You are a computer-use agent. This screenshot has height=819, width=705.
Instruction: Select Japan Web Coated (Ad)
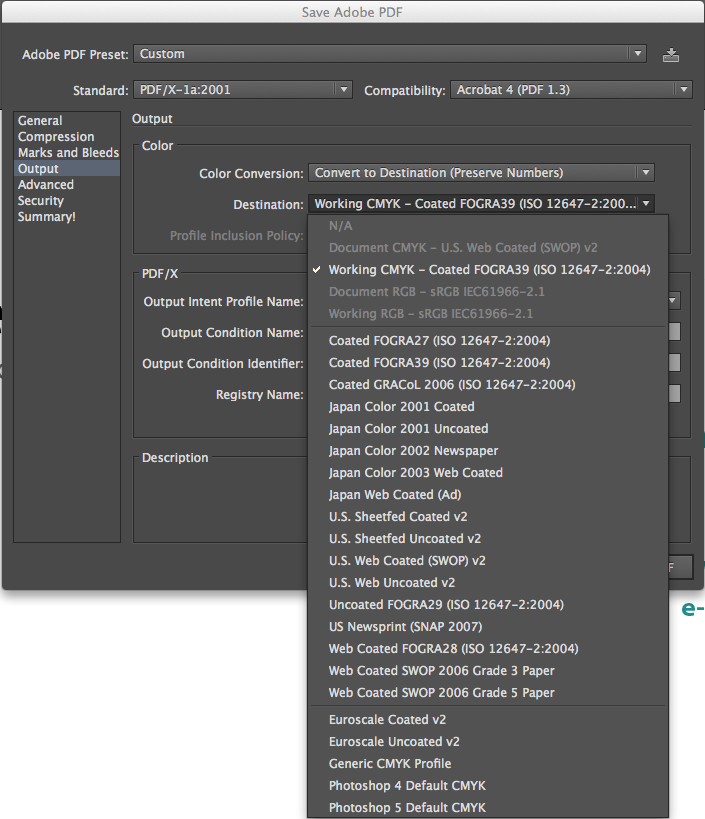coord(488,494)
